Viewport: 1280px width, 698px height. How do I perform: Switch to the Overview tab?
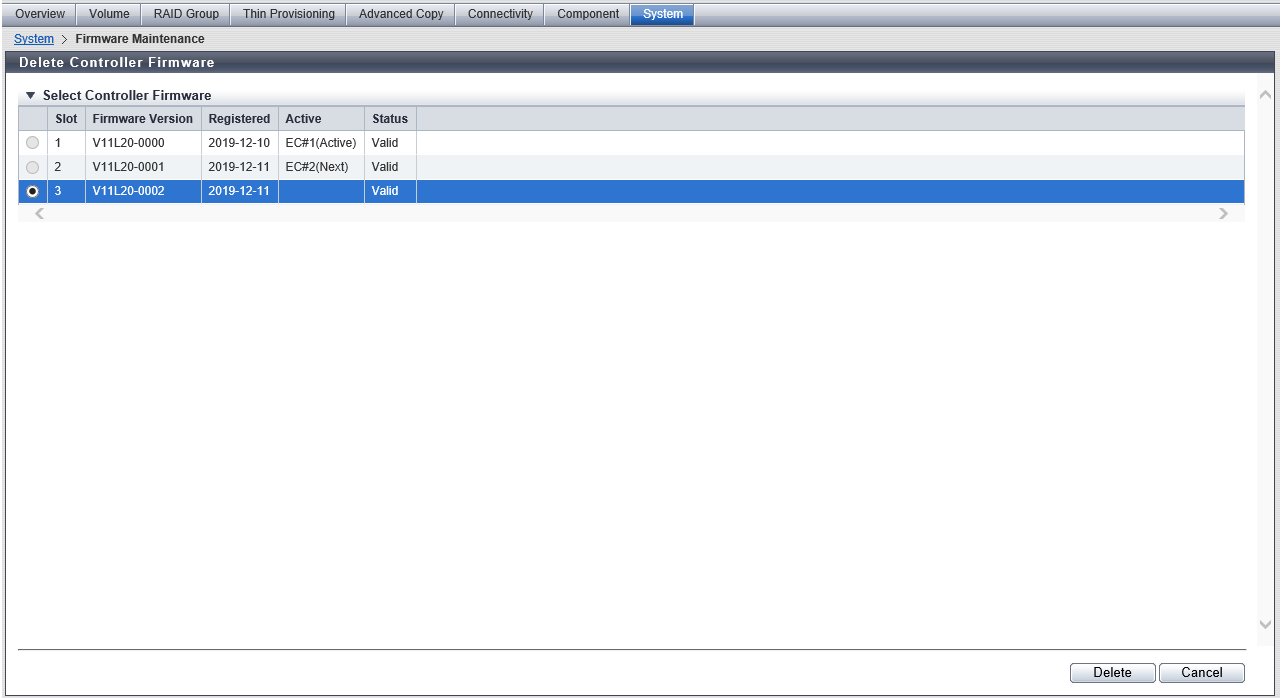[40, 14]
